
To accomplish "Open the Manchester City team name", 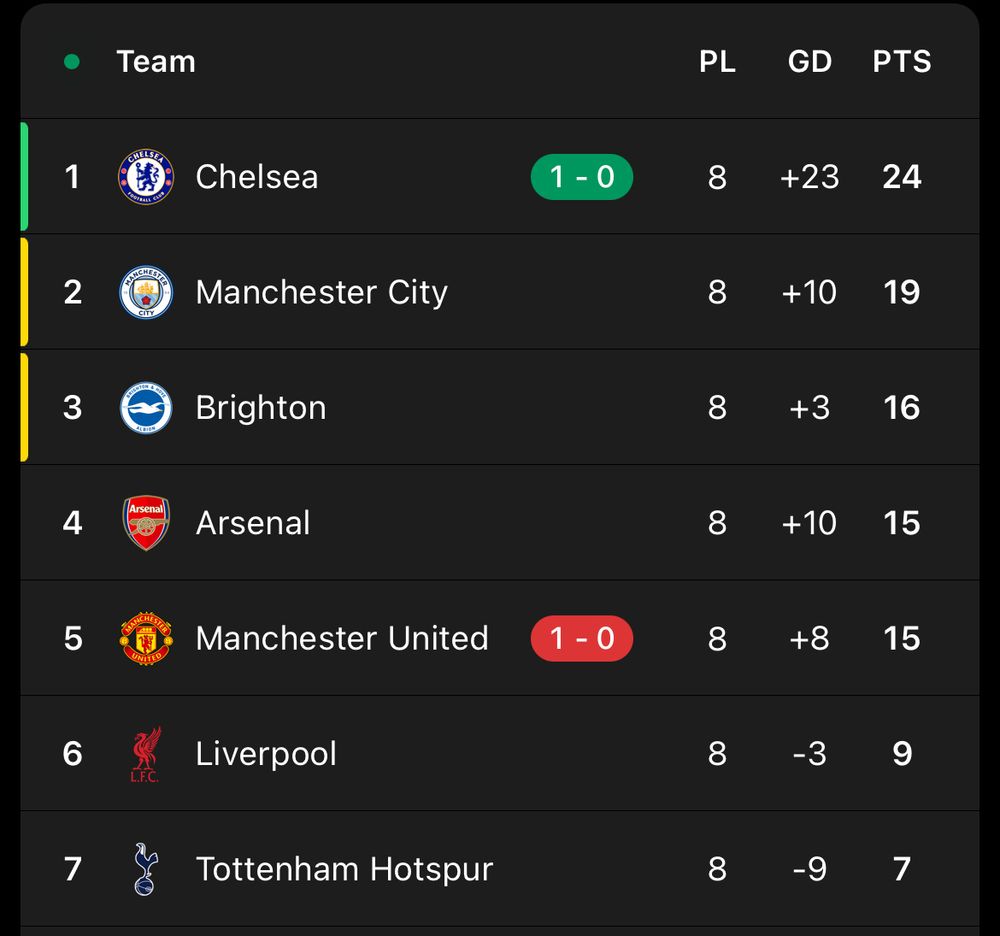I will [321, 292].
